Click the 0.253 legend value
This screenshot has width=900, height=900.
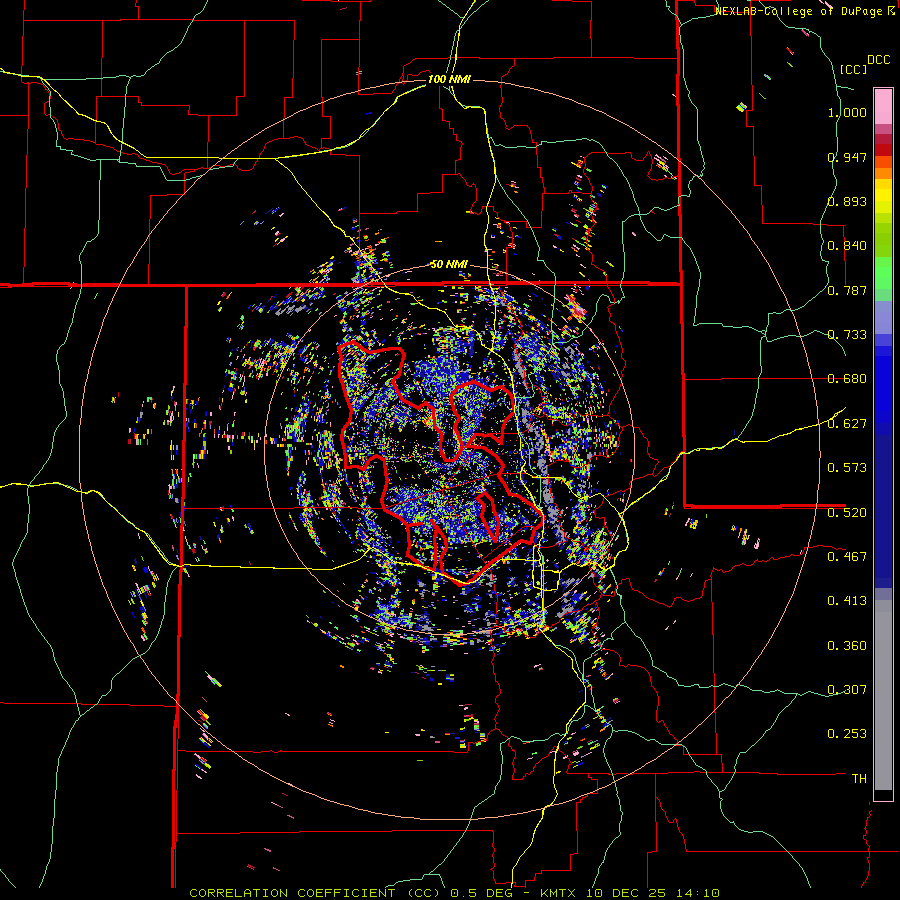[847, 734]
